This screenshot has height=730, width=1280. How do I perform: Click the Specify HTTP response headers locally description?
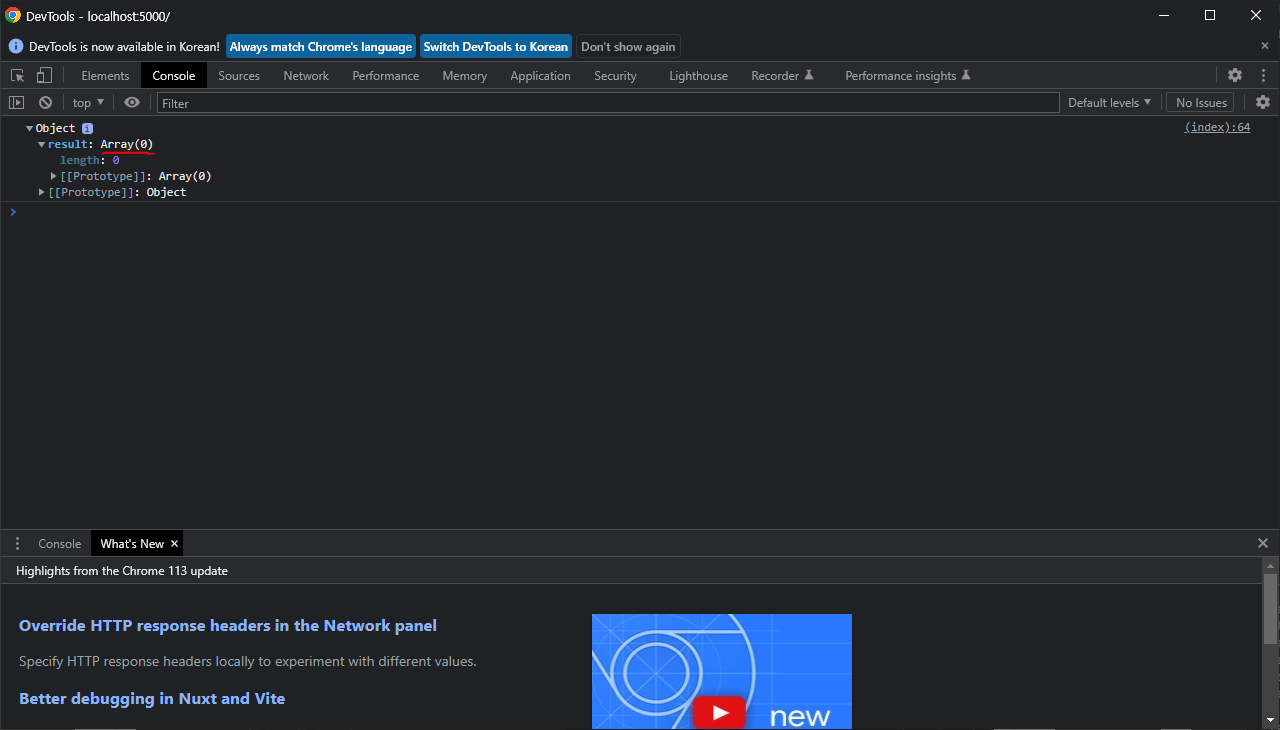pyautogui.click(x=248, y=662)
